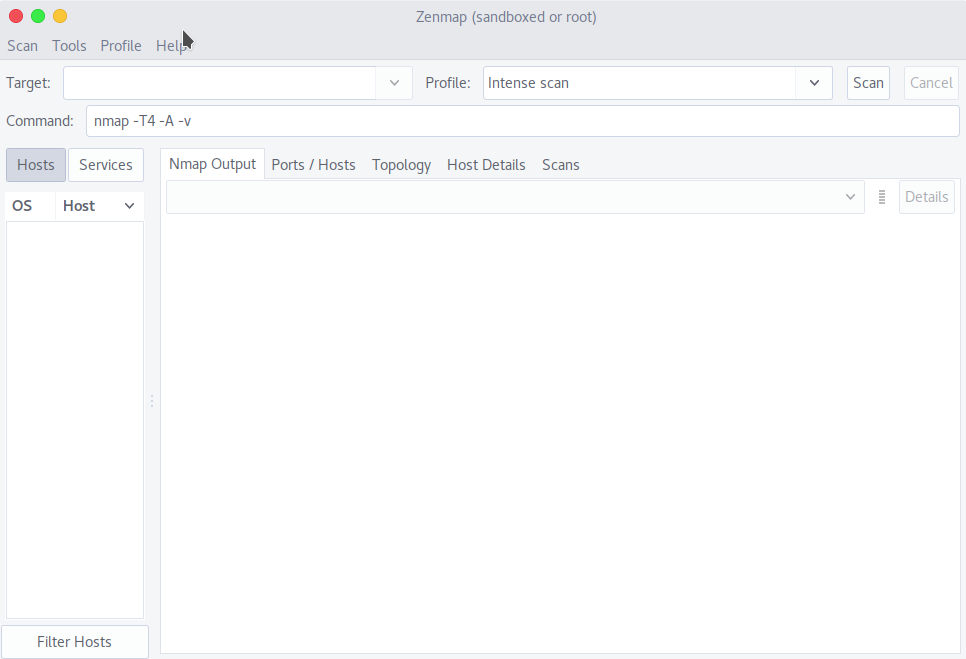This screenshot has height=659, width=966.
Task: Toggle the Services view button
Action: pos(106,165)
